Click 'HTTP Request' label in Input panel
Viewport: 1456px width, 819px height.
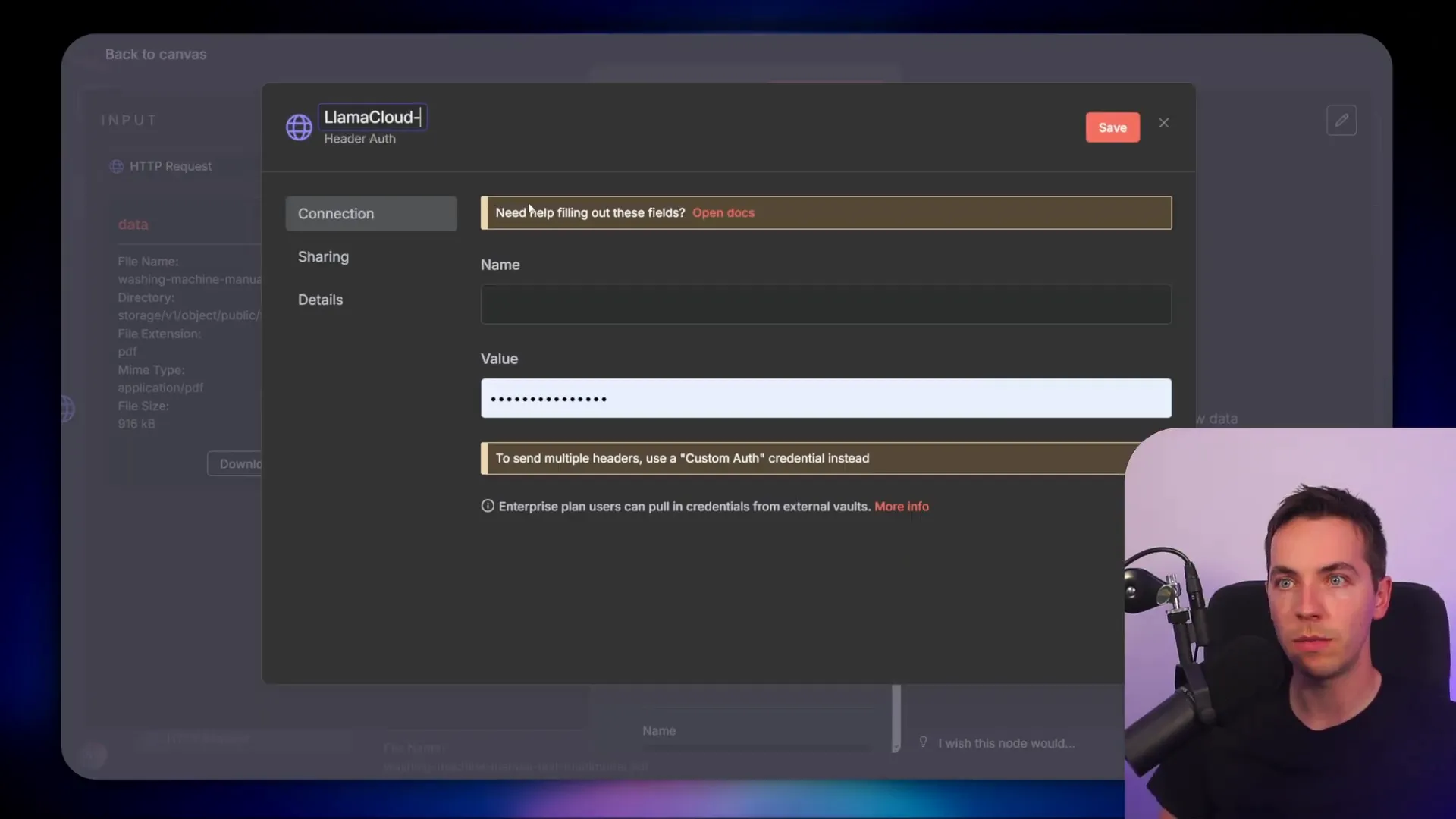click(x=171, y=167)
